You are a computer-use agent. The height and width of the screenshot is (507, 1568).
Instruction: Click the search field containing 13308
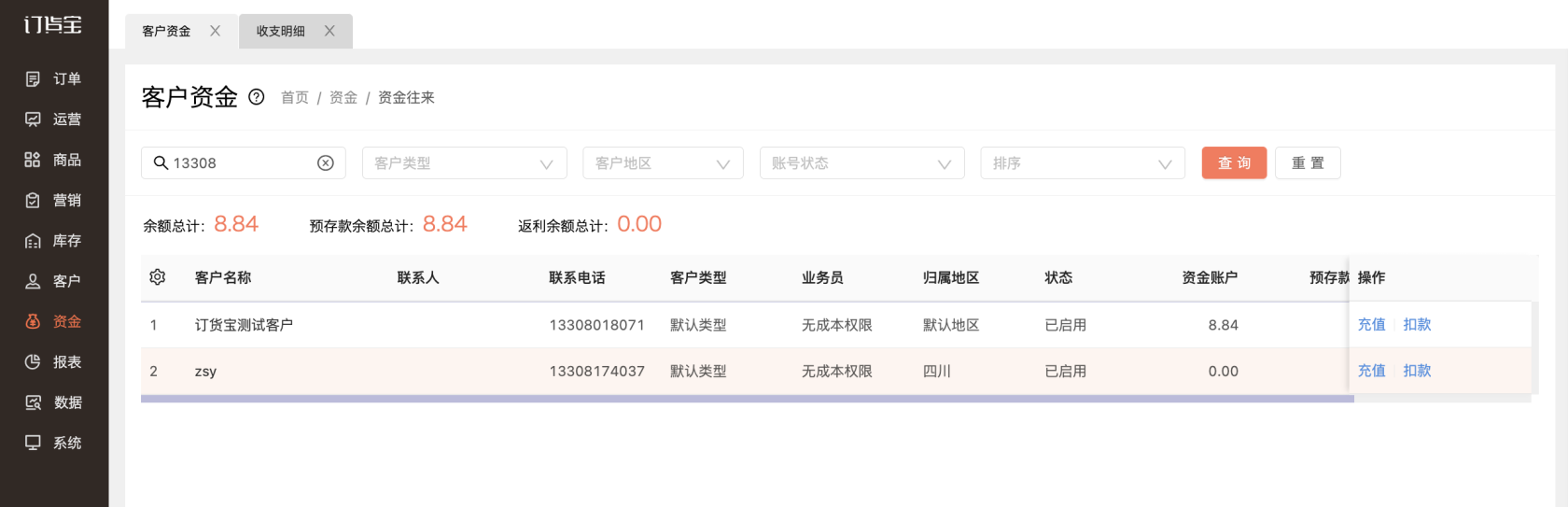point(238,163)
